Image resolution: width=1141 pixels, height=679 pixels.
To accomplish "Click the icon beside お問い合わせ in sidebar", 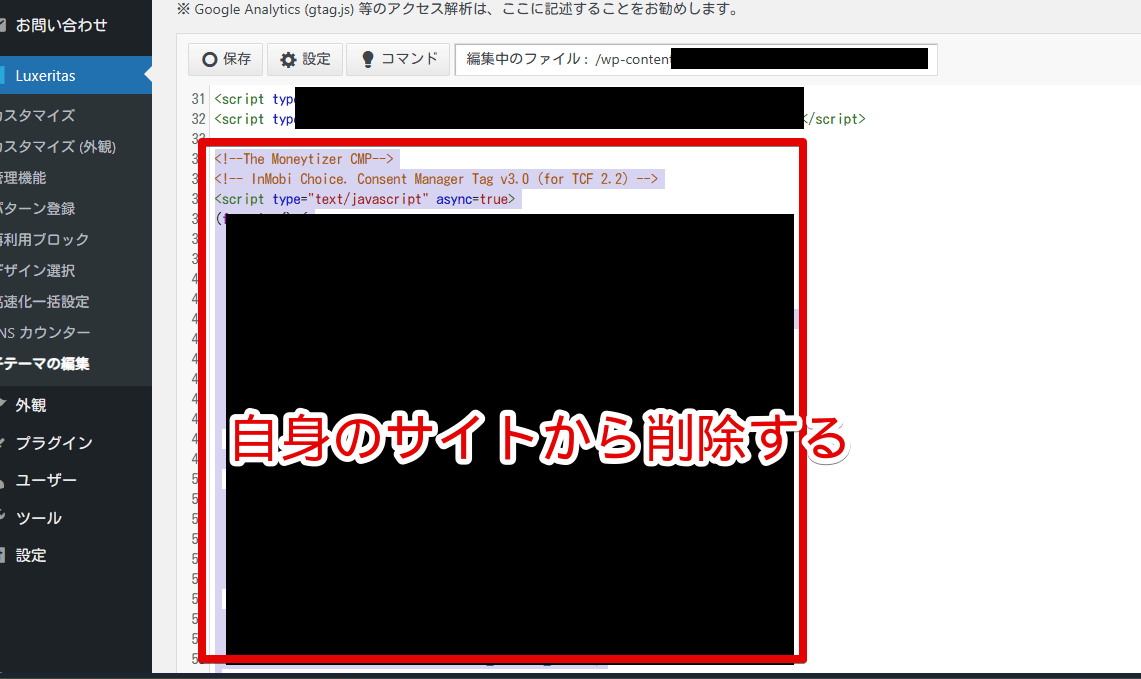I will click(x=2, y=25).
